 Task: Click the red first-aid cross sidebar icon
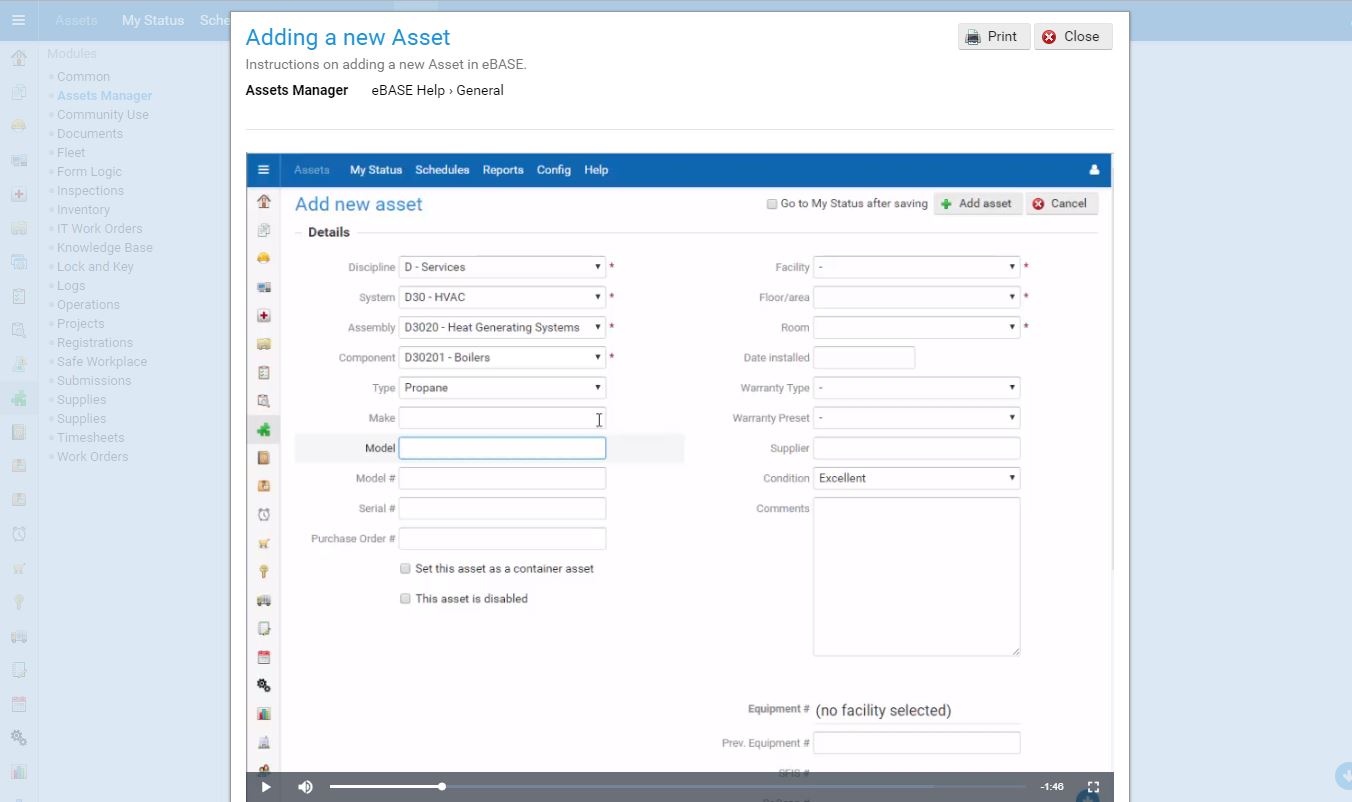tap(263, 315)
